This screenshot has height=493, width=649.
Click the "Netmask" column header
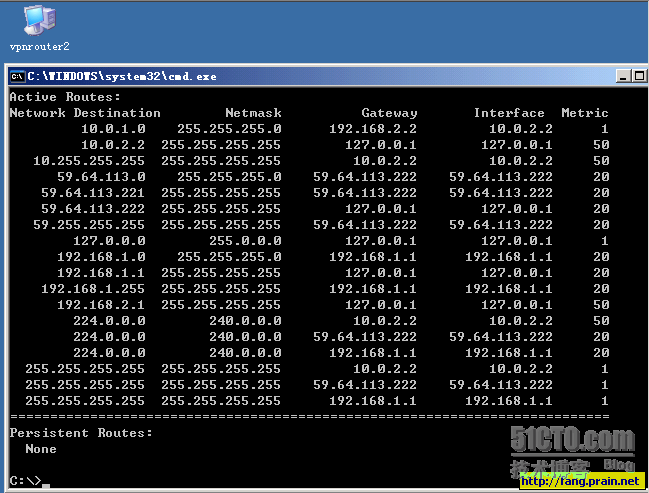tap(253, 113)
